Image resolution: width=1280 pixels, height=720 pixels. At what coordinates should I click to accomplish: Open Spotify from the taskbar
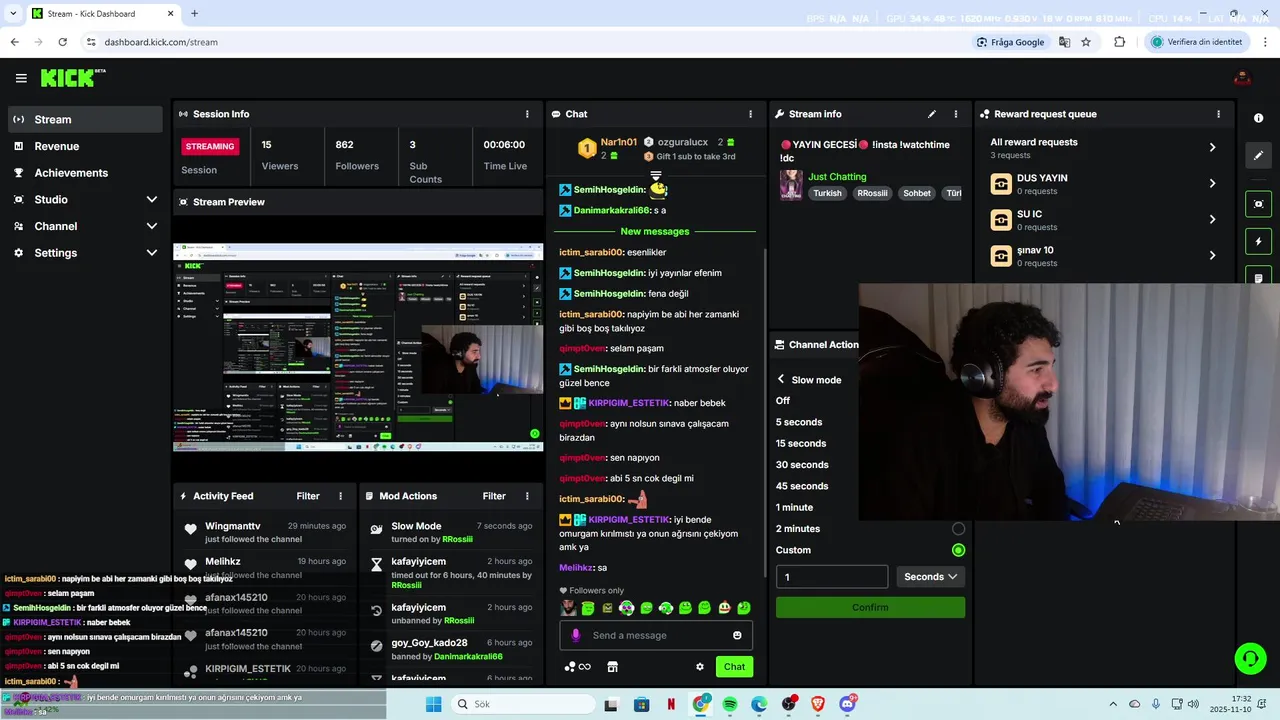[x=730, y=704]
